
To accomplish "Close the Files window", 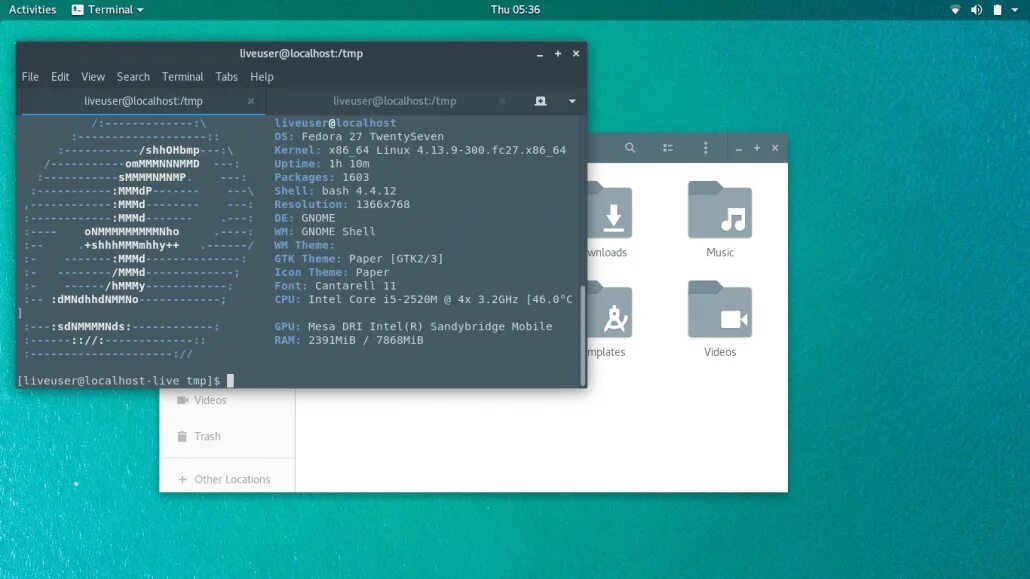I will [775, 149].
